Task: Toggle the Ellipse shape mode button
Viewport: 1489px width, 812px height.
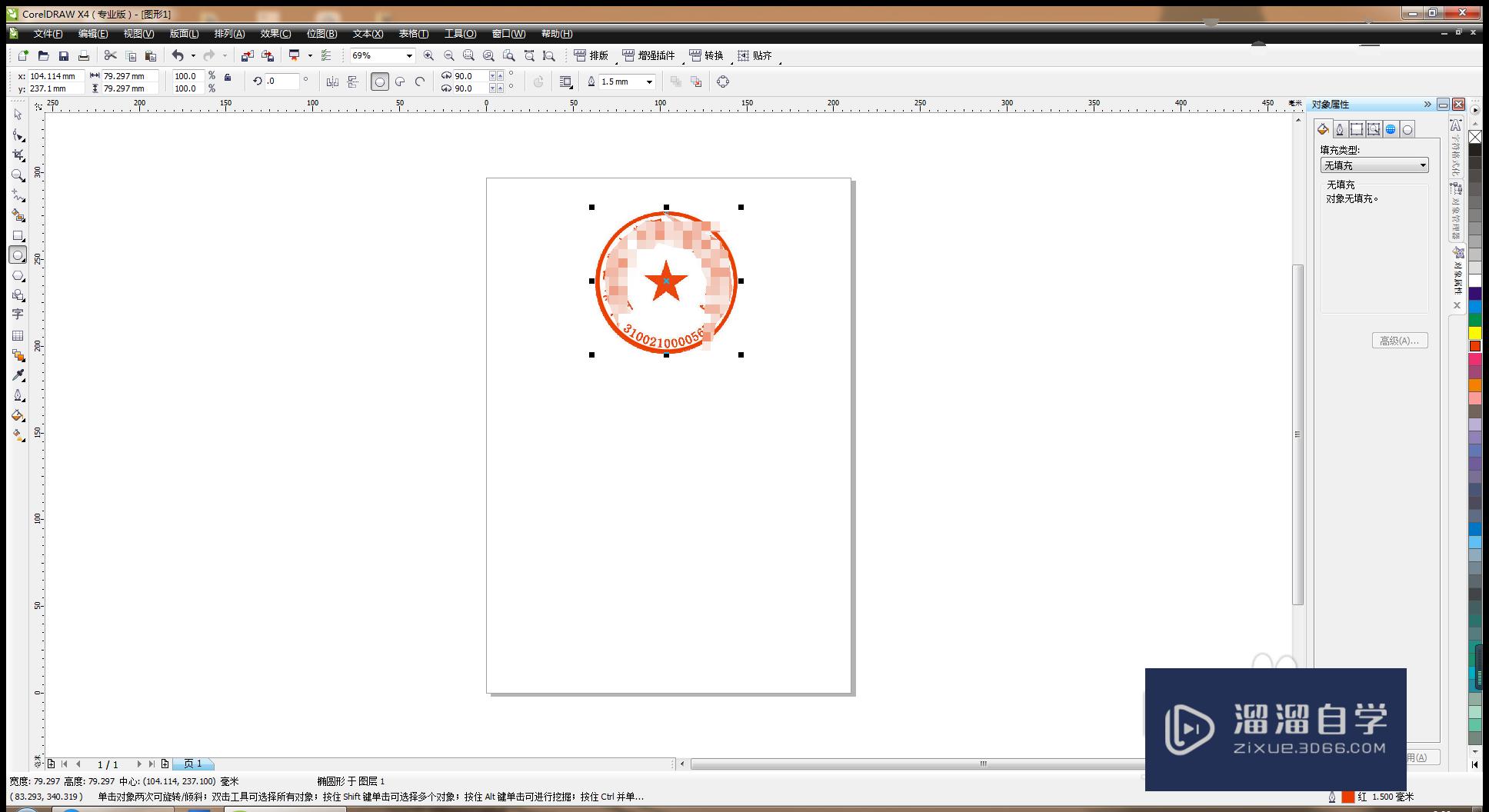Action: click(380, 82)
